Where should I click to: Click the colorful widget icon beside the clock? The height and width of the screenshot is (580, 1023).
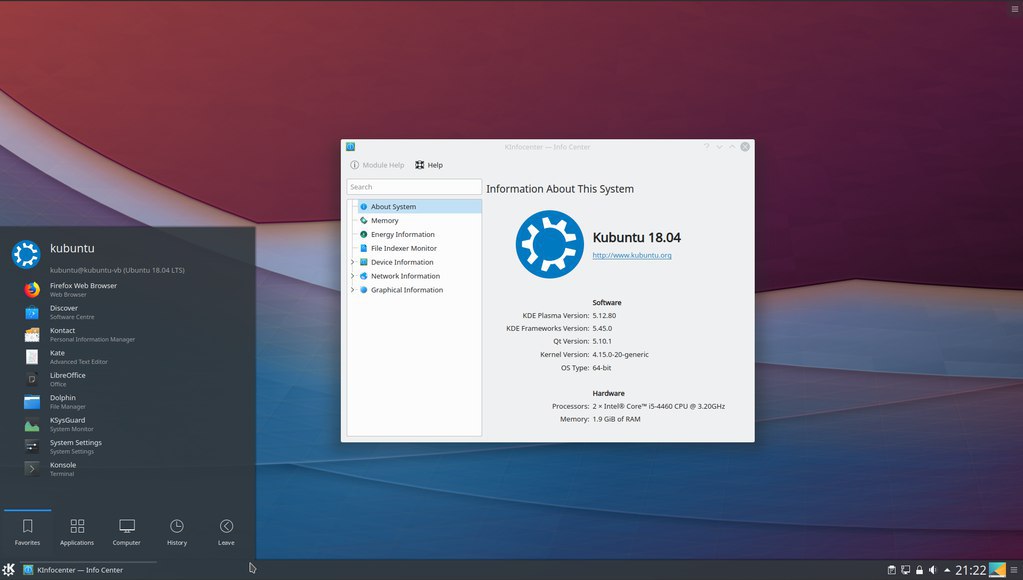(x=997, y=570)
